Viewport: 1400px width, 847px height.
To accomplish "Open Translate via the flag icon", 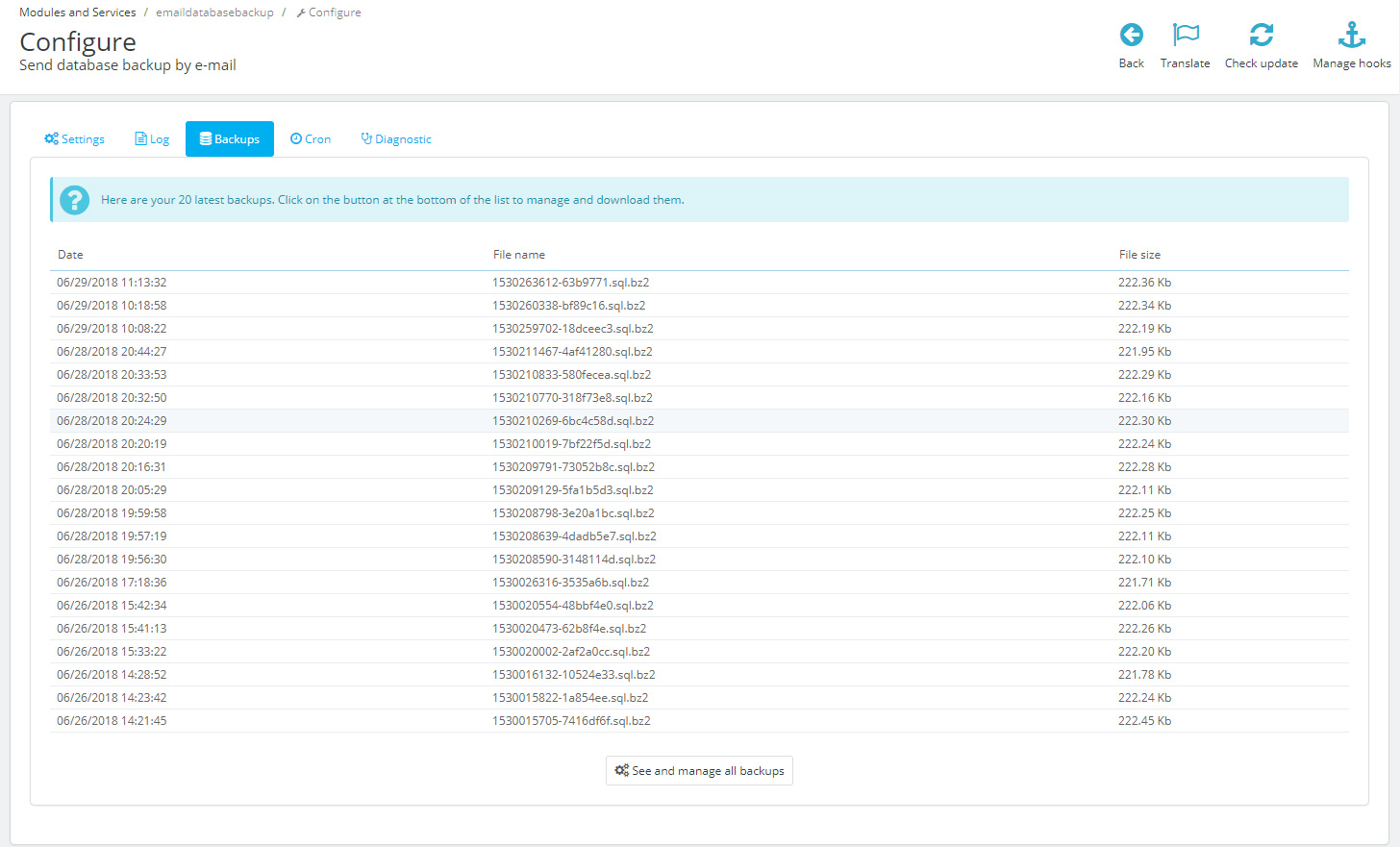I will click(x=1185, y=36).
